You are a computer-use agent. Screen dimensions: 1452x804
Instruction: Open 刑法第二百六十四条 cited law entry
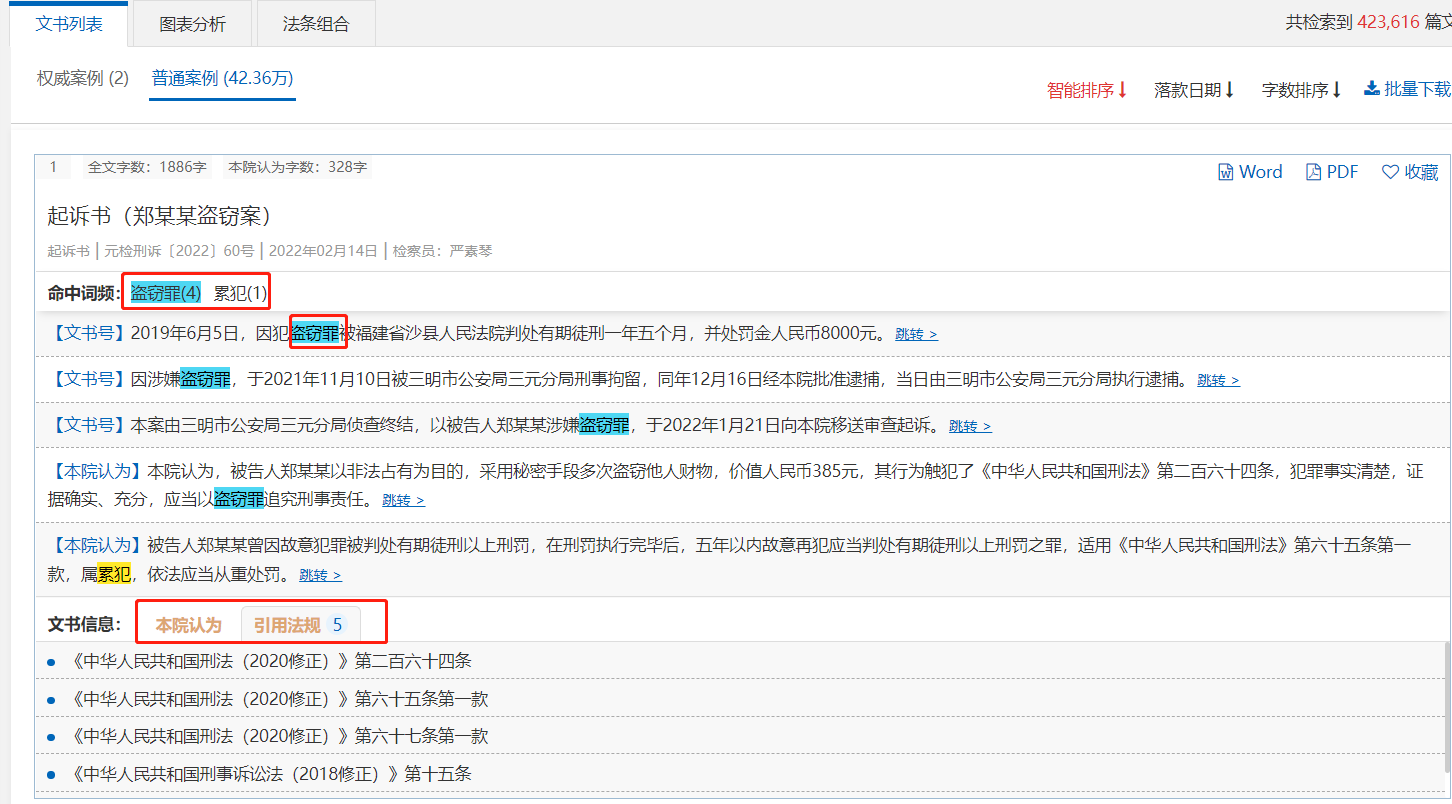point(272,661)
